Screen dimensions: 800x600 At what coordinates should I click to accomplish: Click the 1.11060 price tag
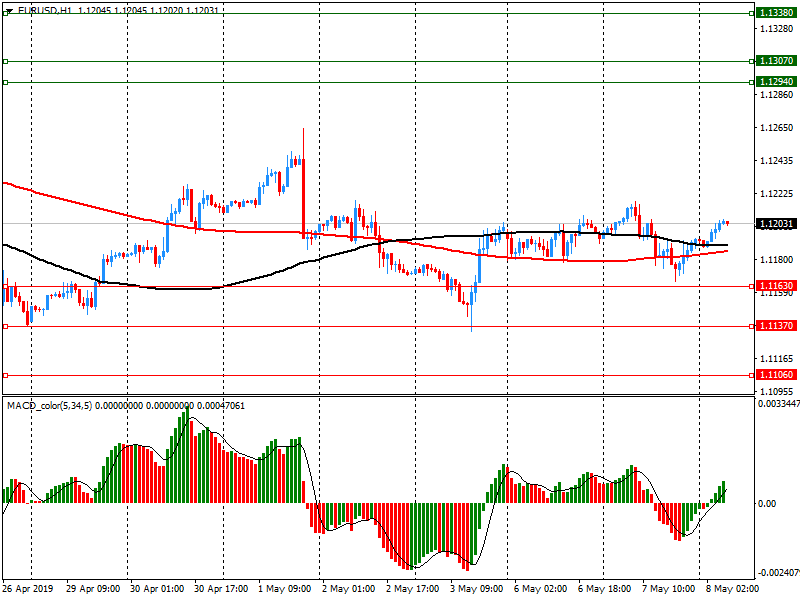pyautogui.click(x=775, y=375)
